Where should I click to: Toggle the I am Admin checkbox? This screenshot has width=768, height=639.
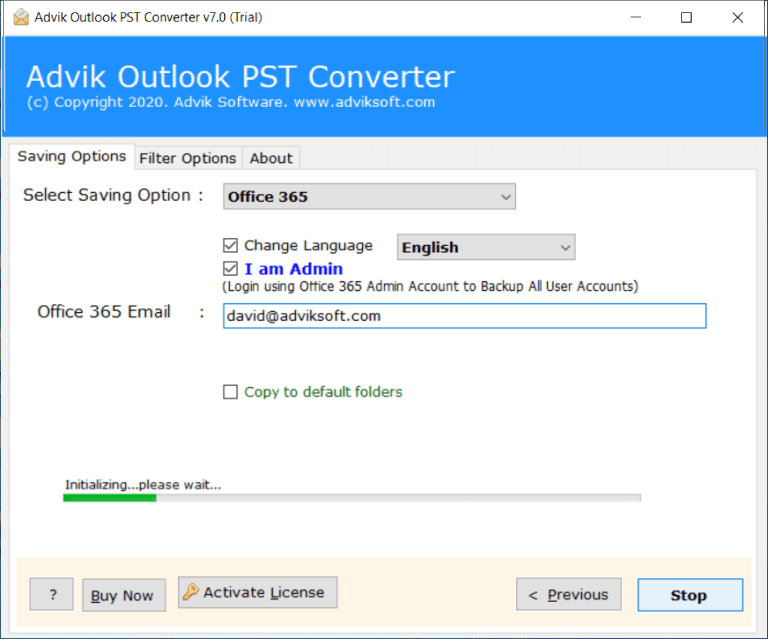coord(231,269)
